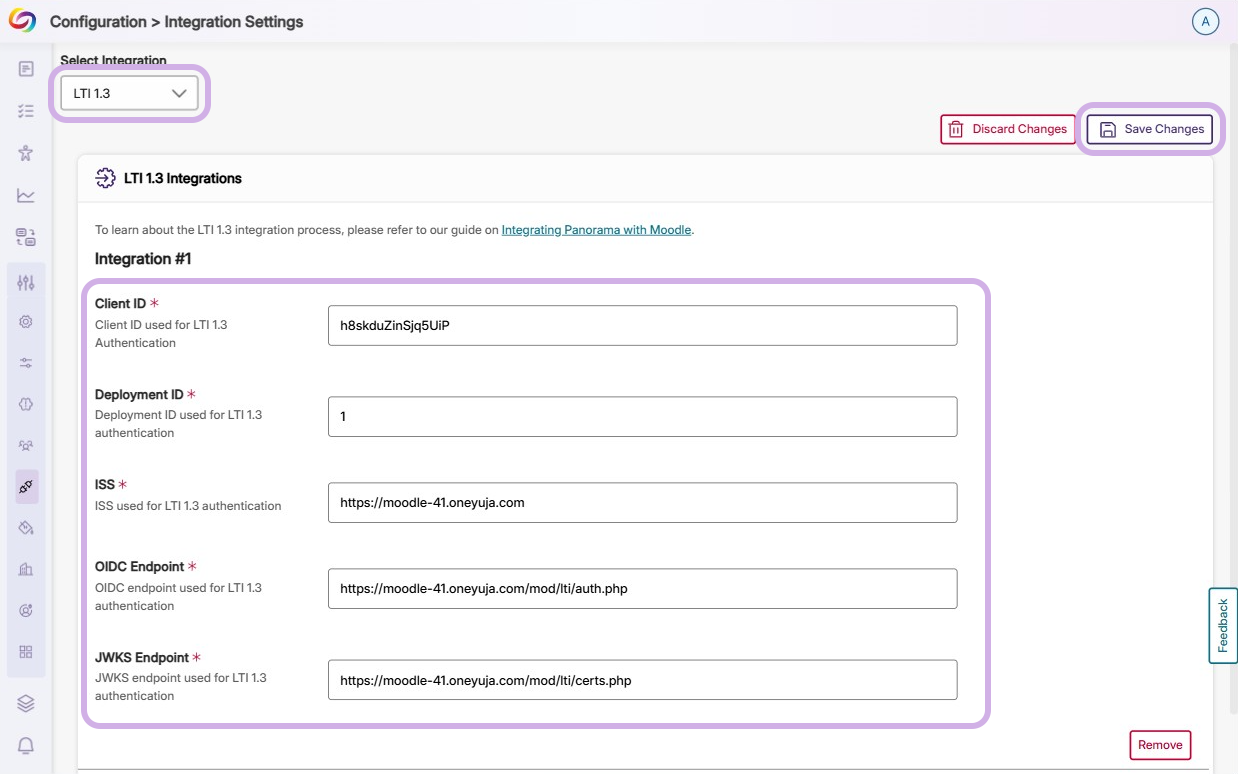
Task: Focus the Client ID input field
Action: click(642, 326)
